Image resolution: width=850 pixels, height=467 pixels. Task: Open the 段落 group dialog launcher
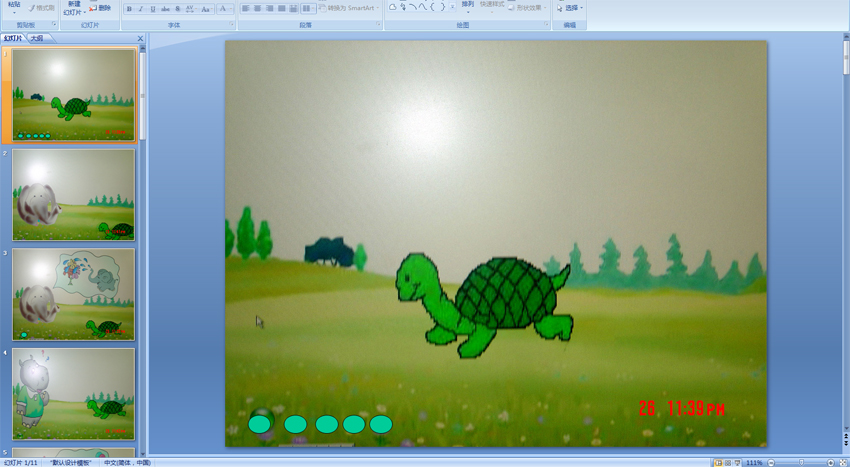[378, 24]
